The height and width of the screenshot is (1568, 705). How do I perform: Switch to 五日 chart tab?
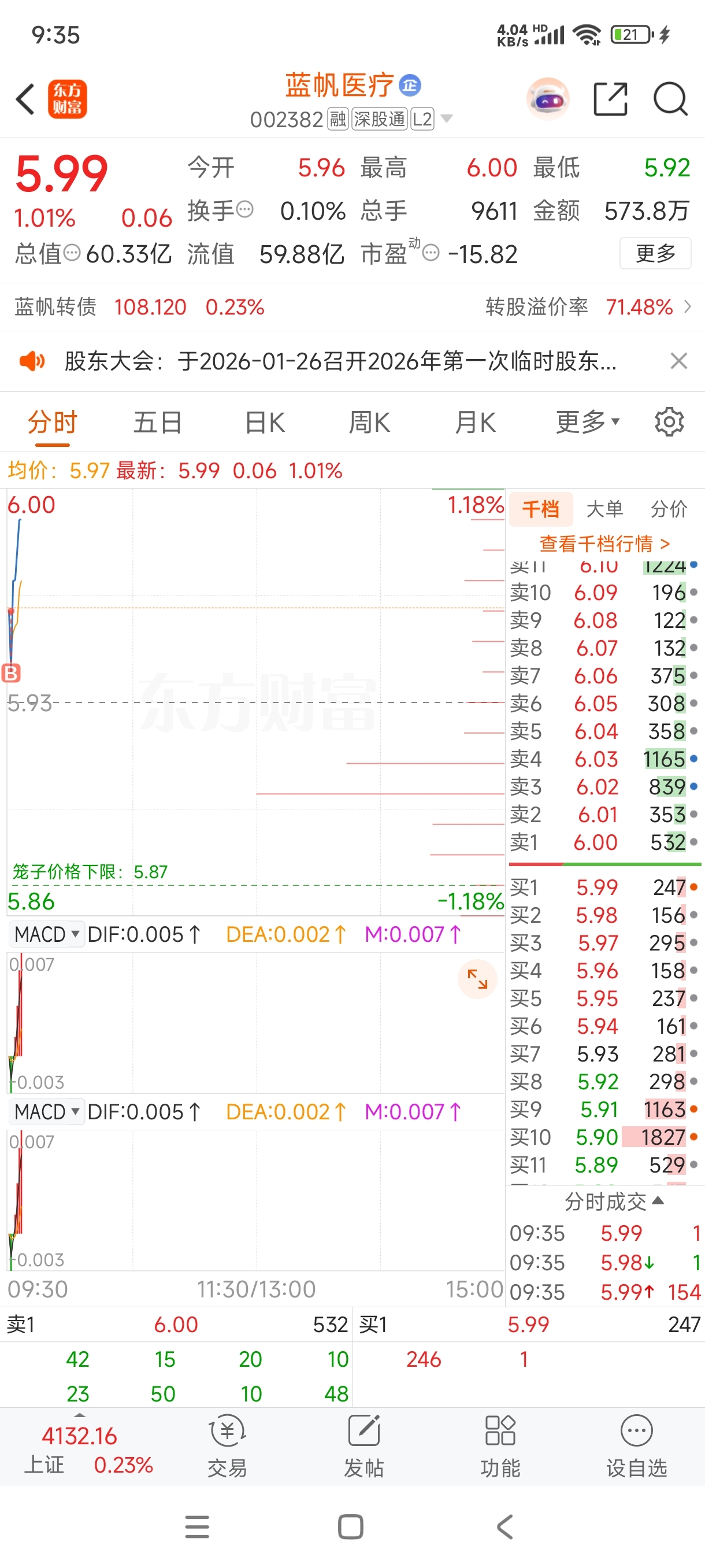point(158,422)
